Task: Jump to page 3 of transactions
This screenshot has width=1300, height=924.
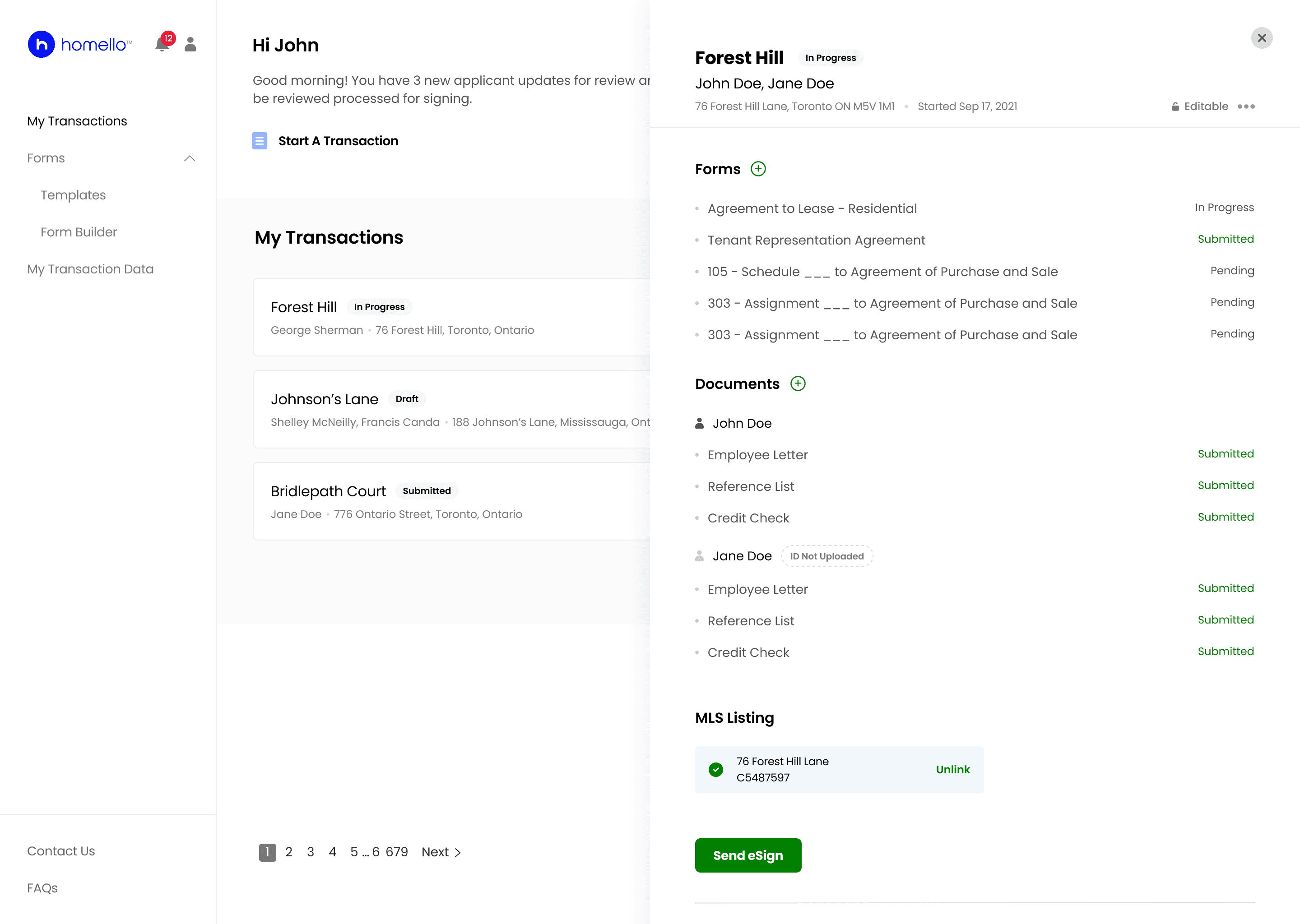Action: pos(310,852)
